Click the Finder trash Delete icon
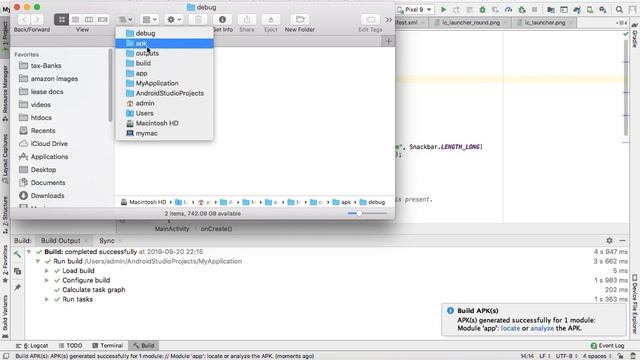Viewport: 640px width, 360px height. pyautogui.click(x=198, y=19)
